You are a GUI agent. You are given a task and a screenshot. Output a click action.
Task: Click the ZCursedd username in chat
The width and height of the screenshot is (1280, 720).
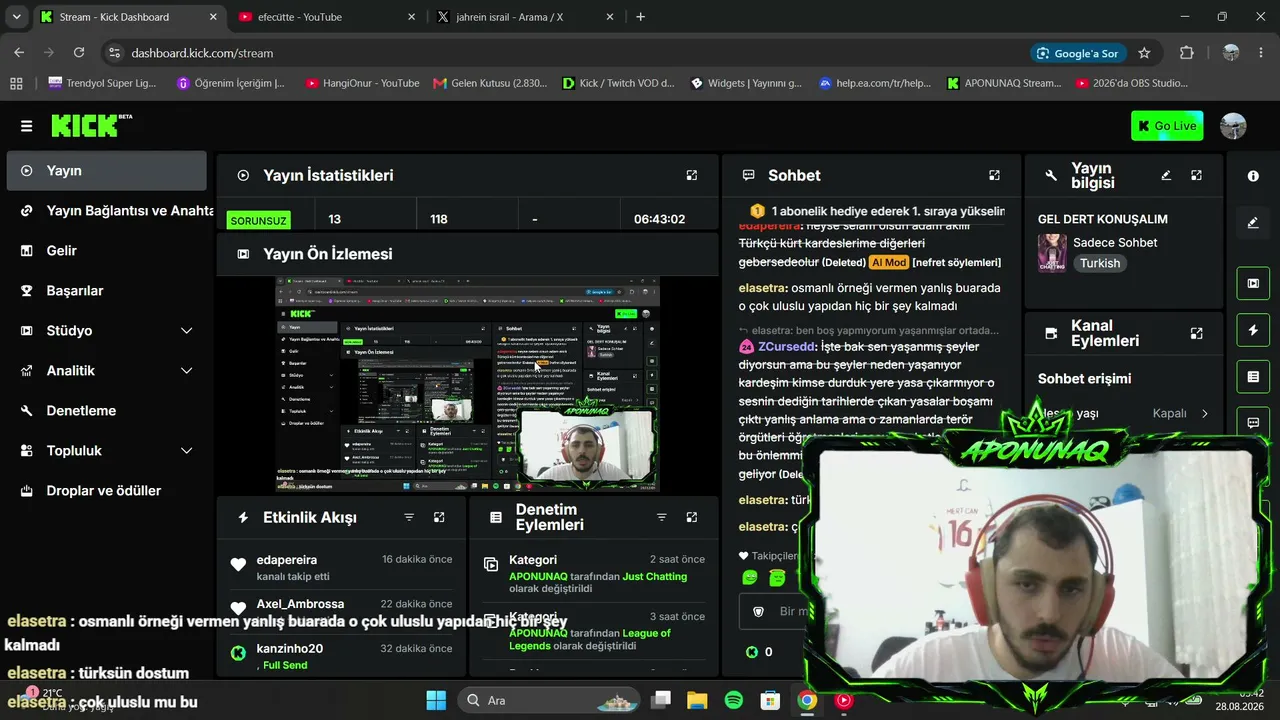(787, 347)
